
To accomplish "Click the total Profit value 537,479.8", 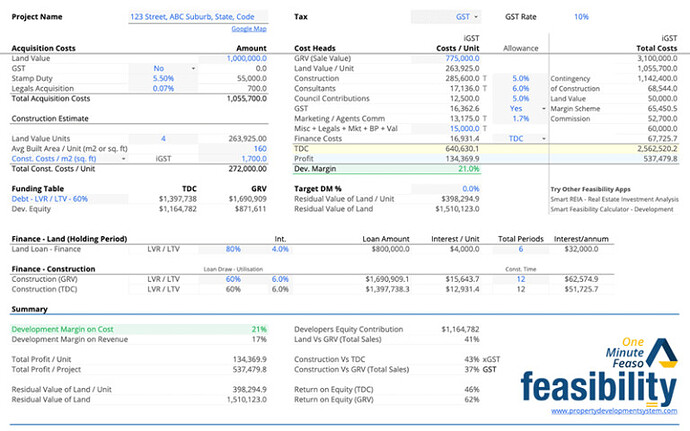I will point(661,158).
